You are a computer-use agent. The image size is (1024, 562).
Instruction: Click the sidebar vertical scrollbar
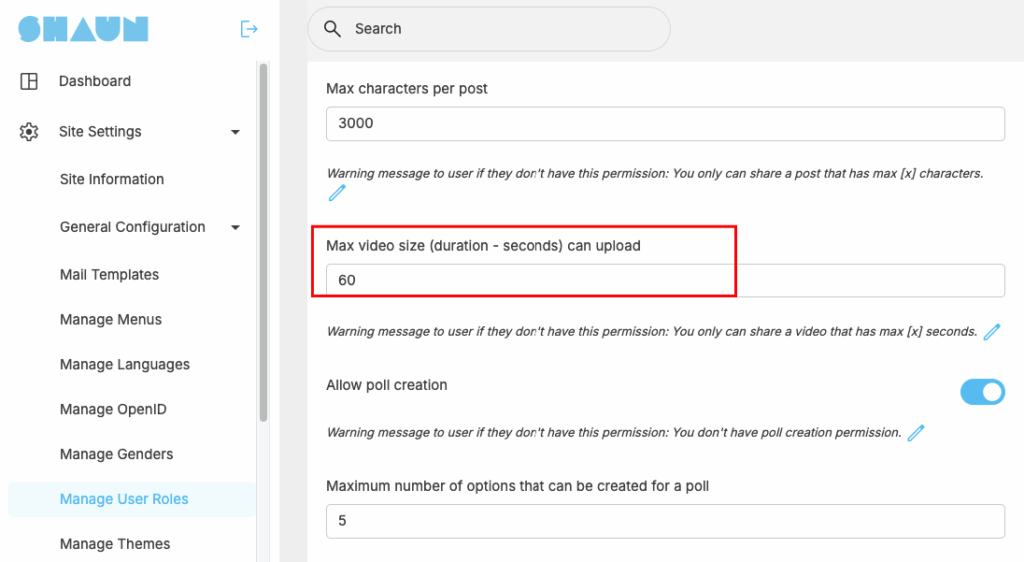(x=263, y=243)
